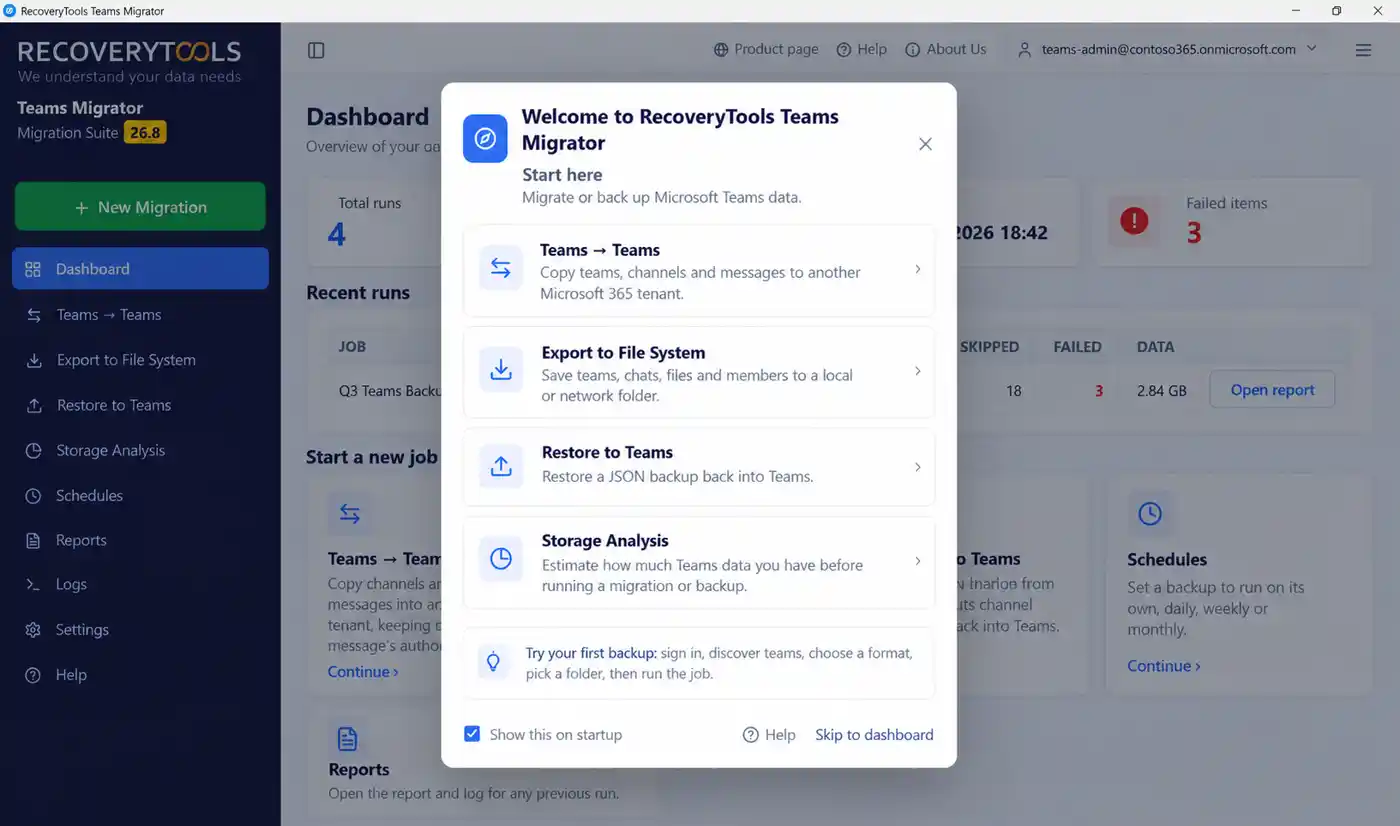Expand the Storage Analysis chevron in the dialog
This screenshot has height=826, width=1400.
click(x=917, y=561)
